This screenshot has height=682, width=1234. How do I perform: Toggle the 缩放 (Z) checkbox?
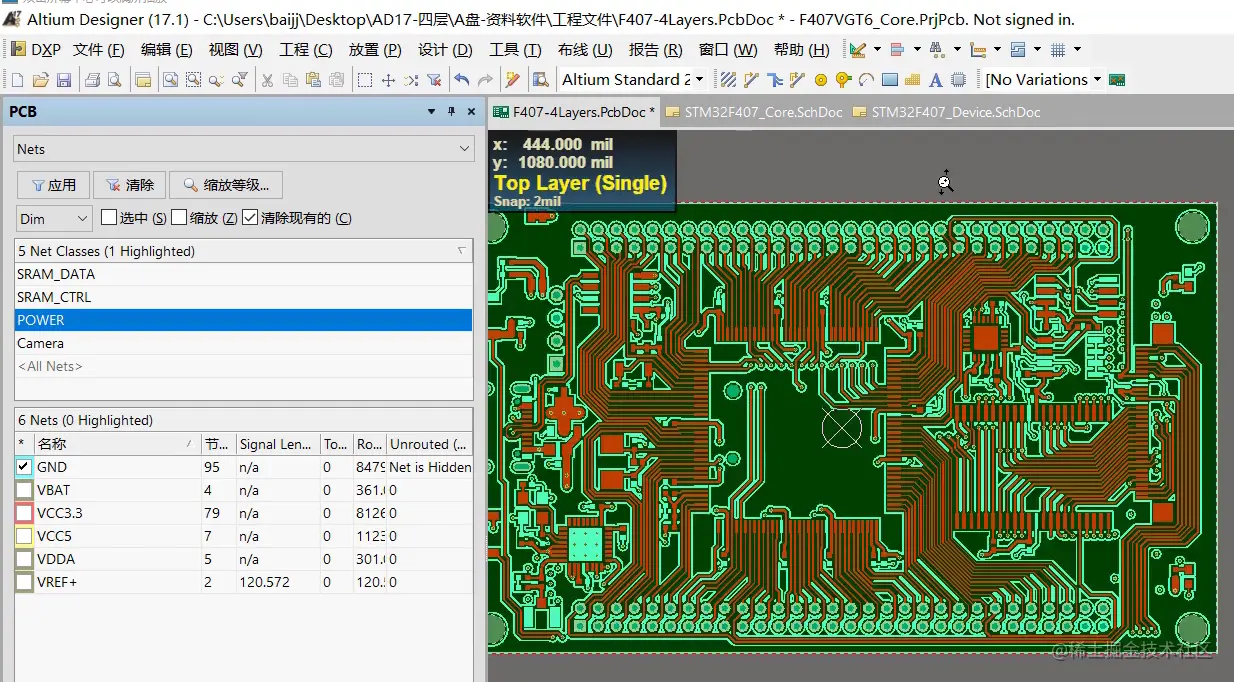180,218
